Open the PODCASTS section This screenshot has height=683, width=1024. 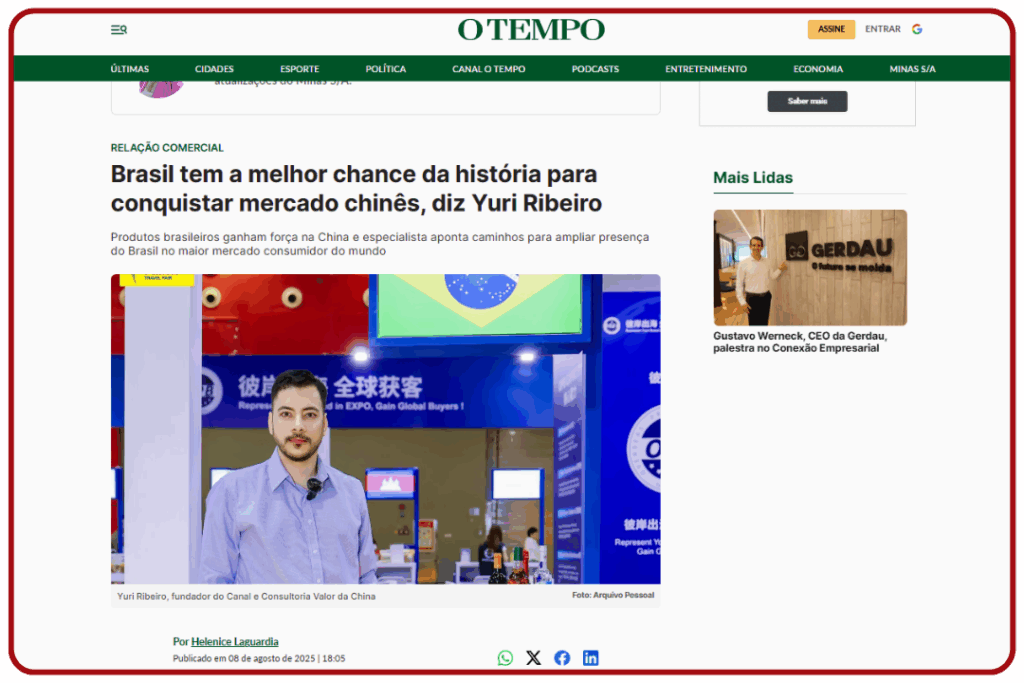[x=595, y=69]
